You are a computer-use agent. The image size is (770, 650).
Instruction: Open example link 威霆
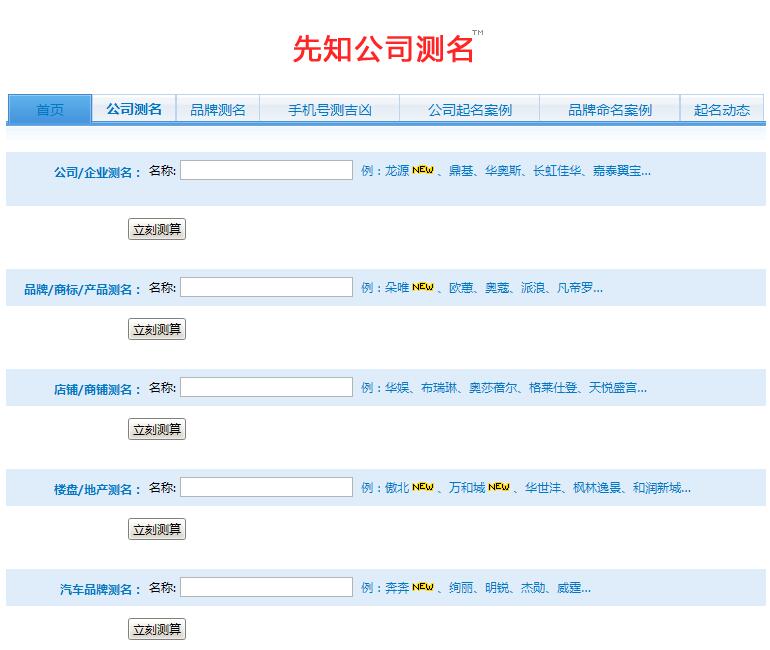[569, 588]
